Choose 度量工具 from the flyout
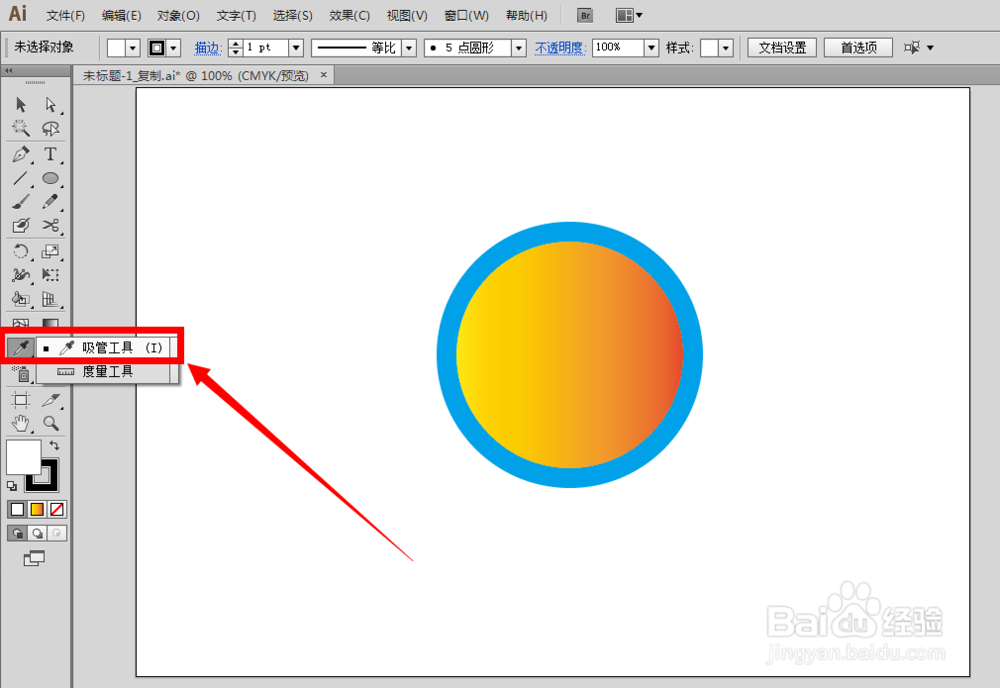The height and width of the screenshot is (688, 1000). [107, 371]
